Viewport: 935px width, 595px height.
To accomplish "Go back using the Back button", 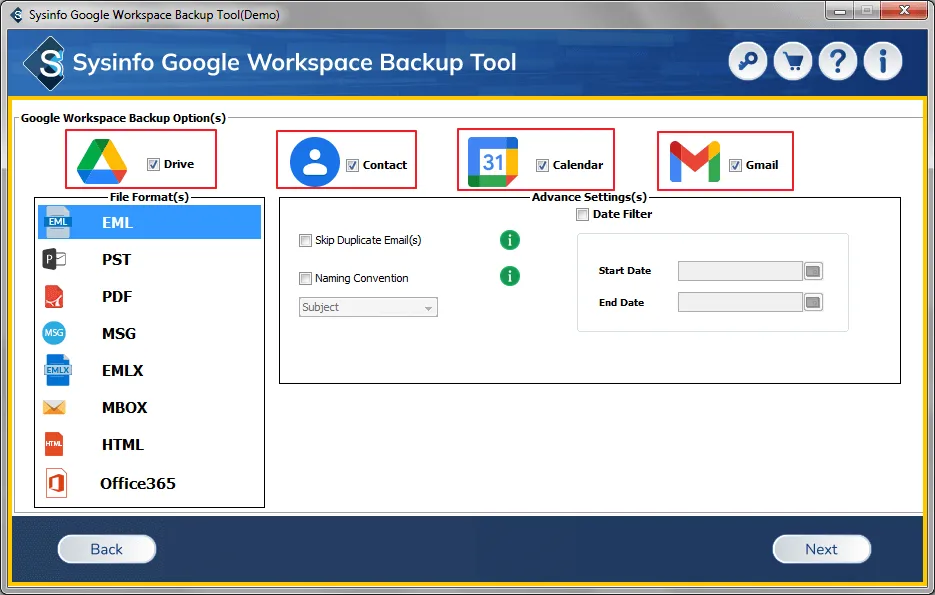I will 107,549.
